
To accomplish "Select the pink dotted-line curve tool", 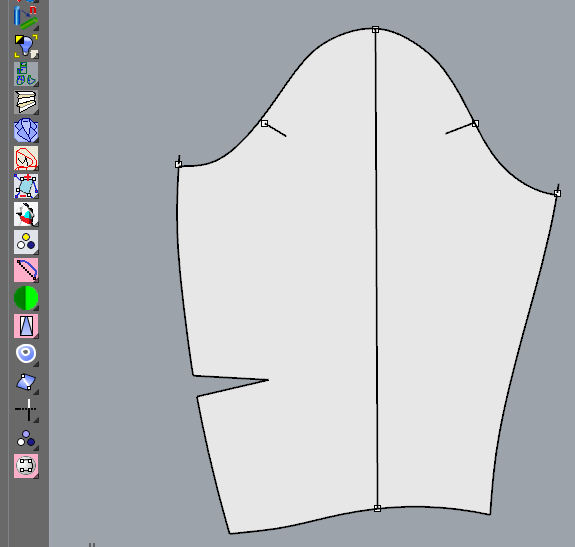I will coord(26,270).
